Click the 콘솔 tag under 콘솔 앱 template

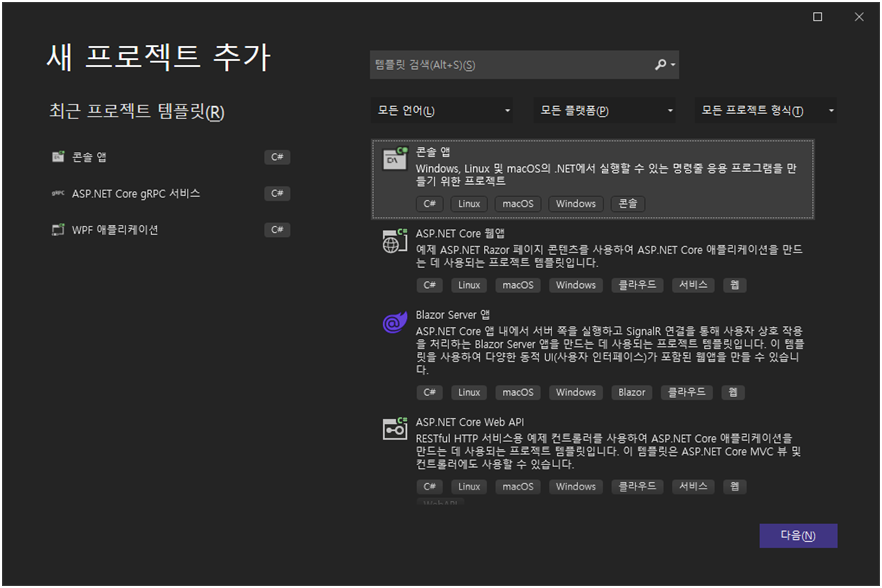coord(628,204)
